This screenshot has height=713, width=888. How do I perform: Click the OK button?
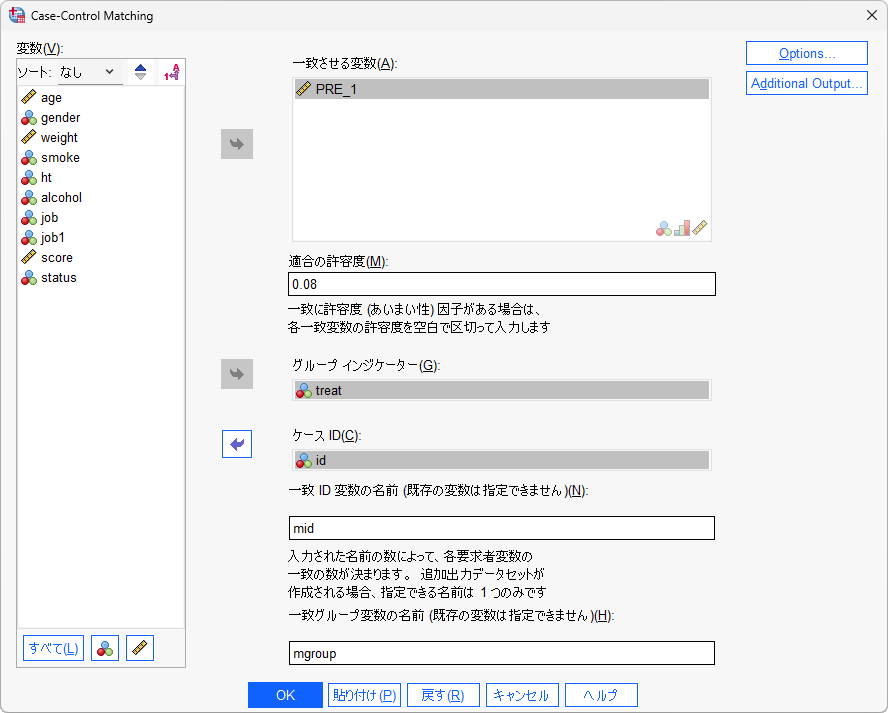click(x=285, y=694)
